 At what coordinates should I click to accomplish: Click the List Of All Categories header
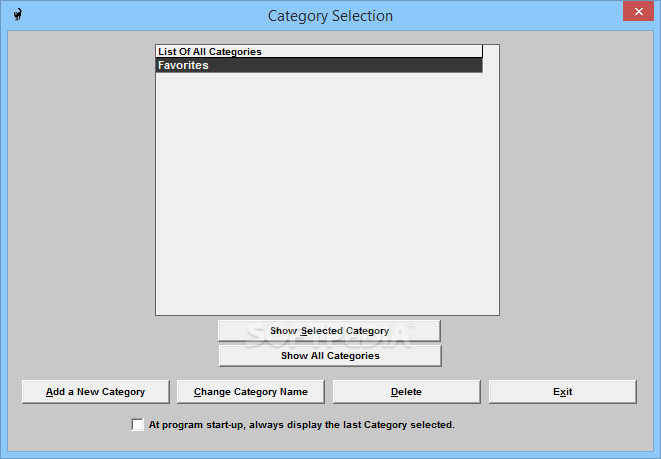pyautogui.click(x=319, y=51)
